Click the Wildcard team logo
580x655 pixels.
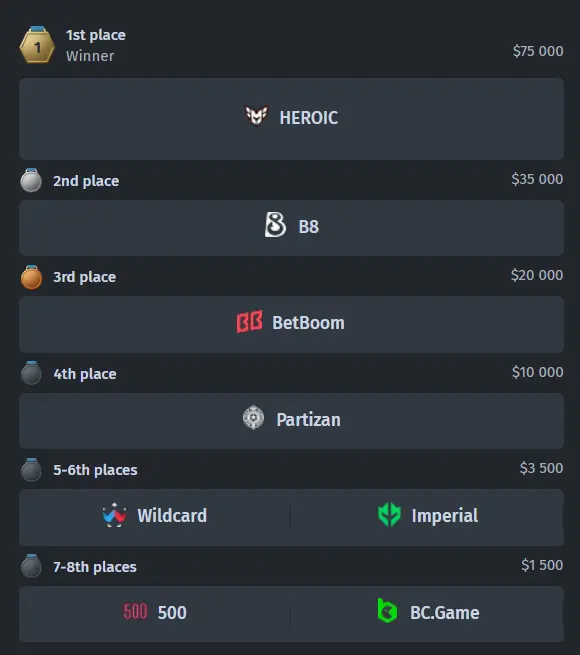pyautogui.click(x=114, y=515)
